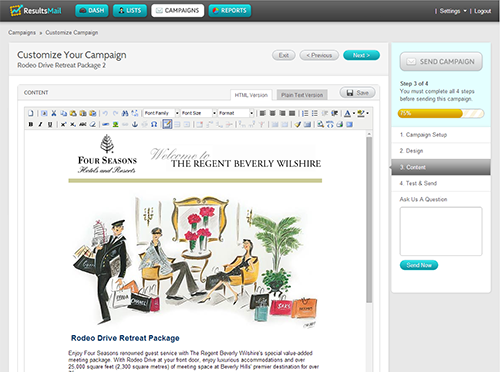Screen dimensions: 500x372
Task: Click the spellcheck checkmark icon
Action: click(x=298, y=124)
